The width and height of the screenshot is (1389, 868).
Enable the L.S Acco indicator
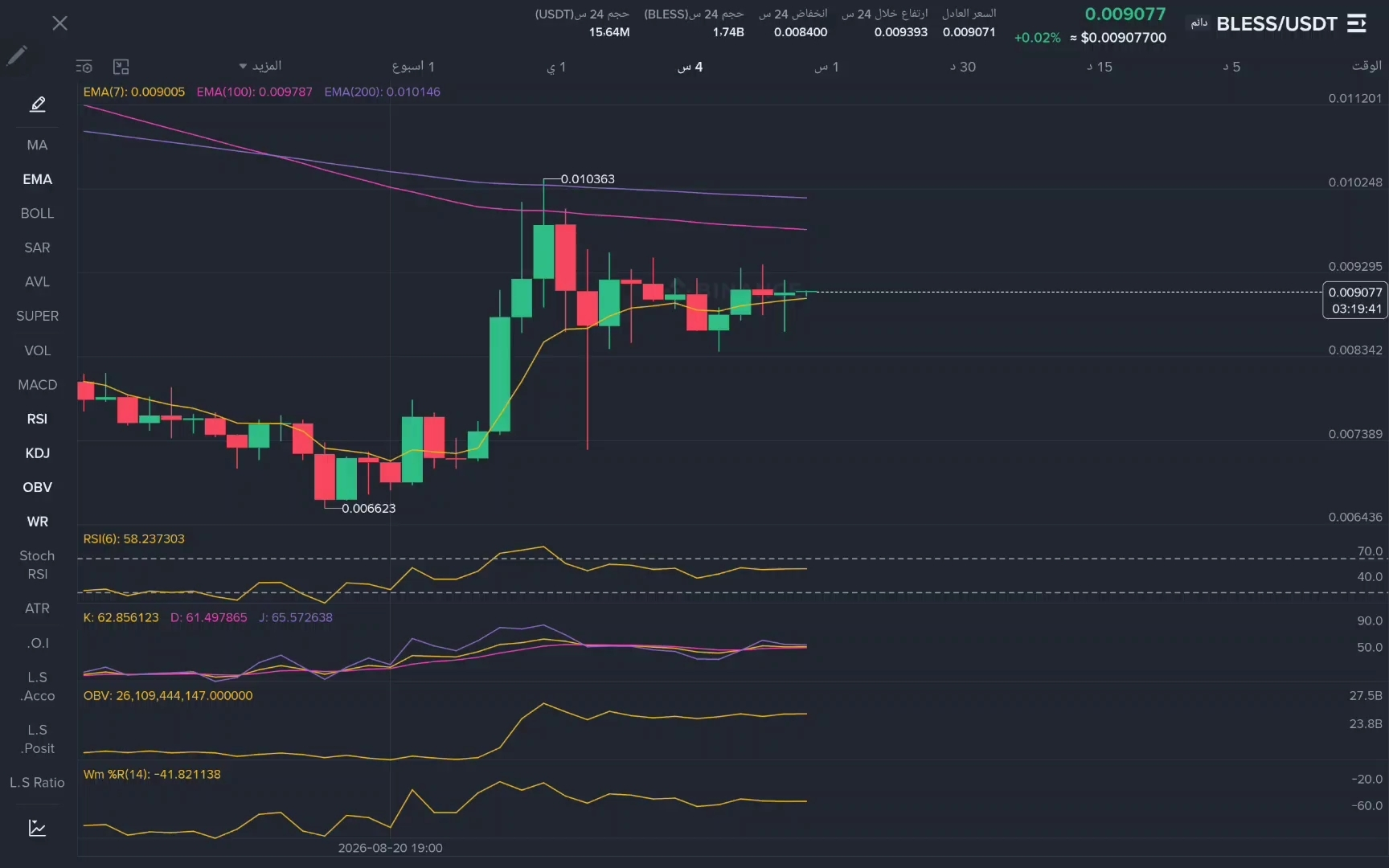click(x=37, y=686)
